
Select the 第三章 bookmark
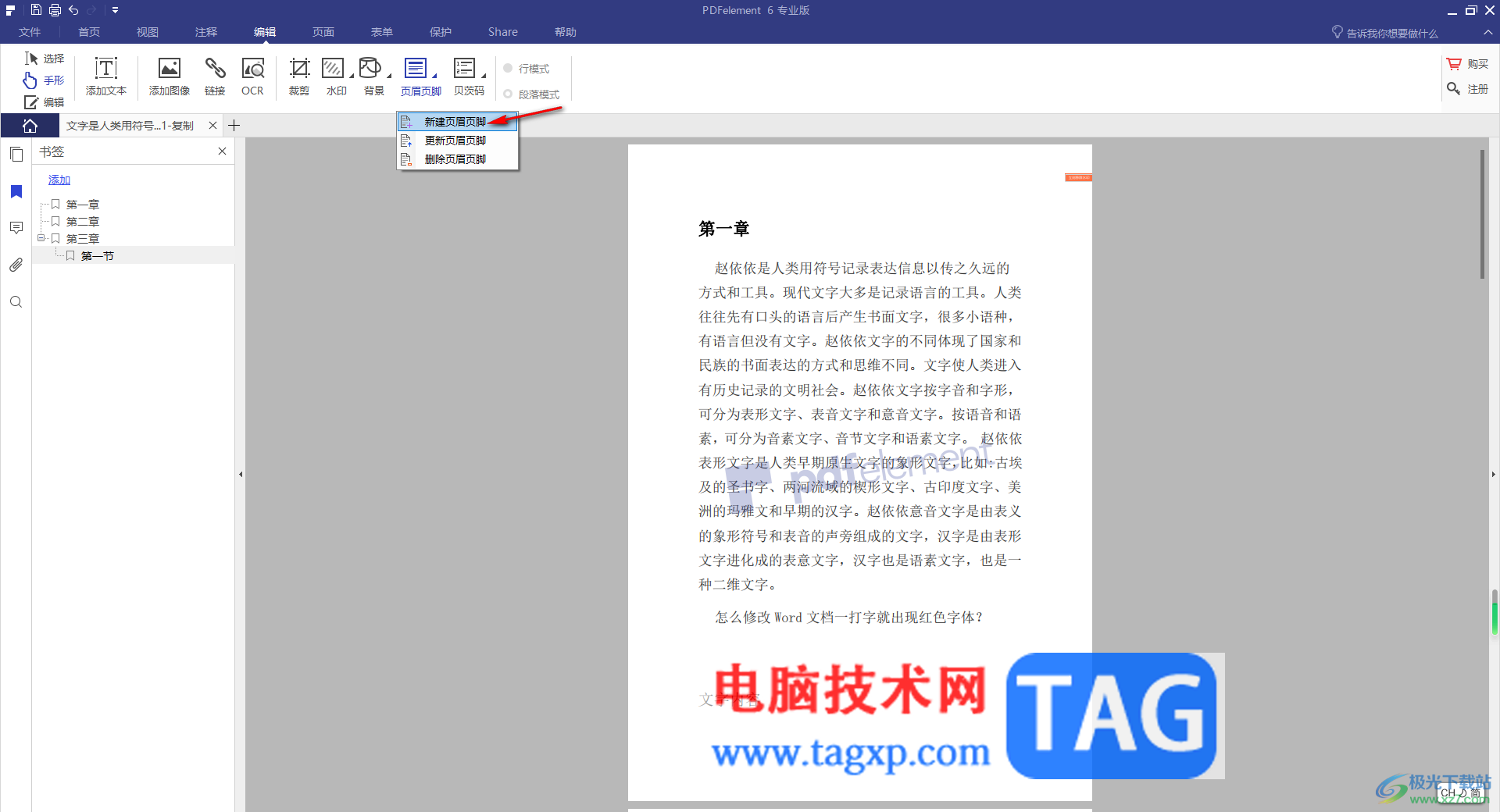83,239
